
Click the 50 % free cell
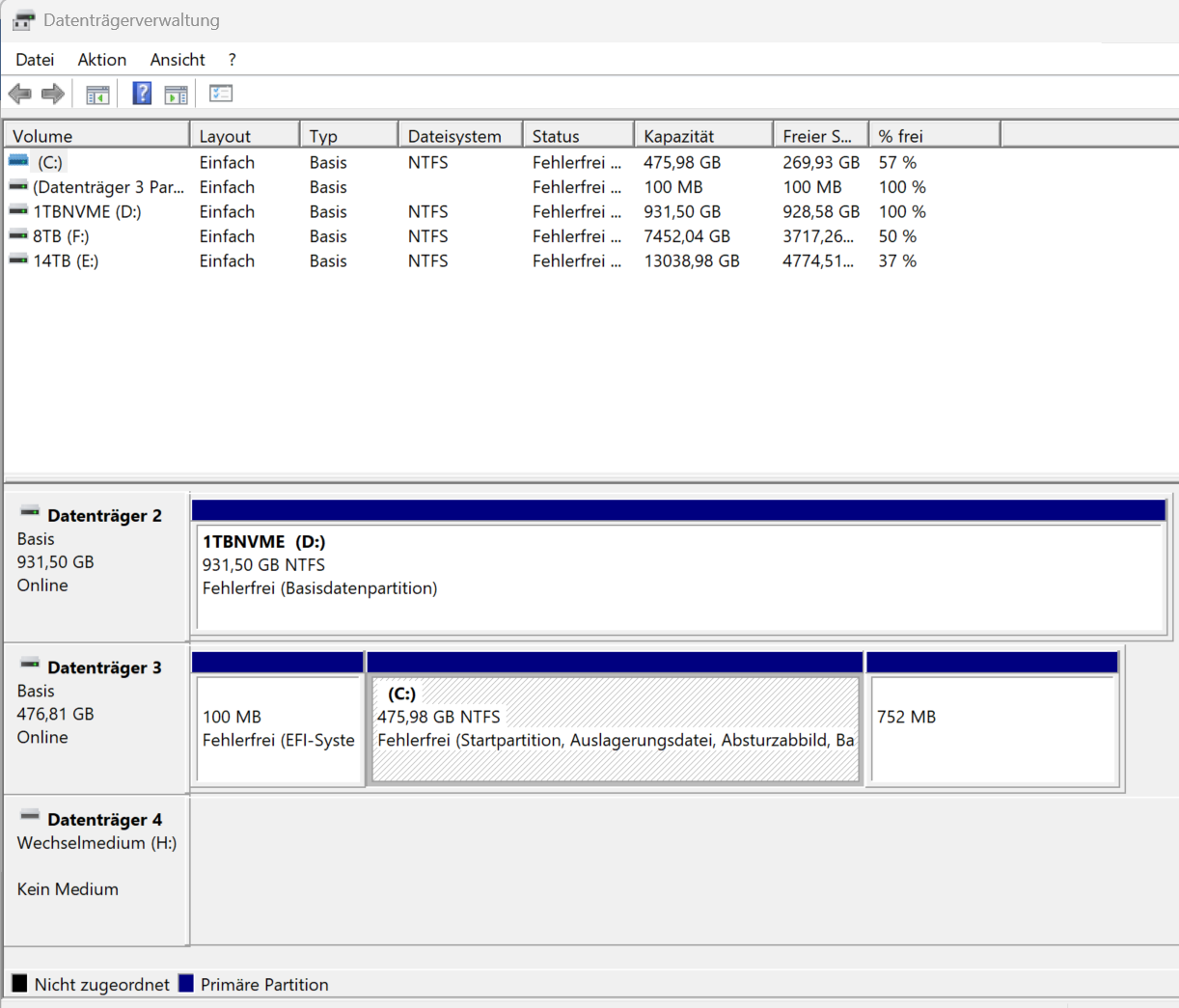click(x=897, y=236)
